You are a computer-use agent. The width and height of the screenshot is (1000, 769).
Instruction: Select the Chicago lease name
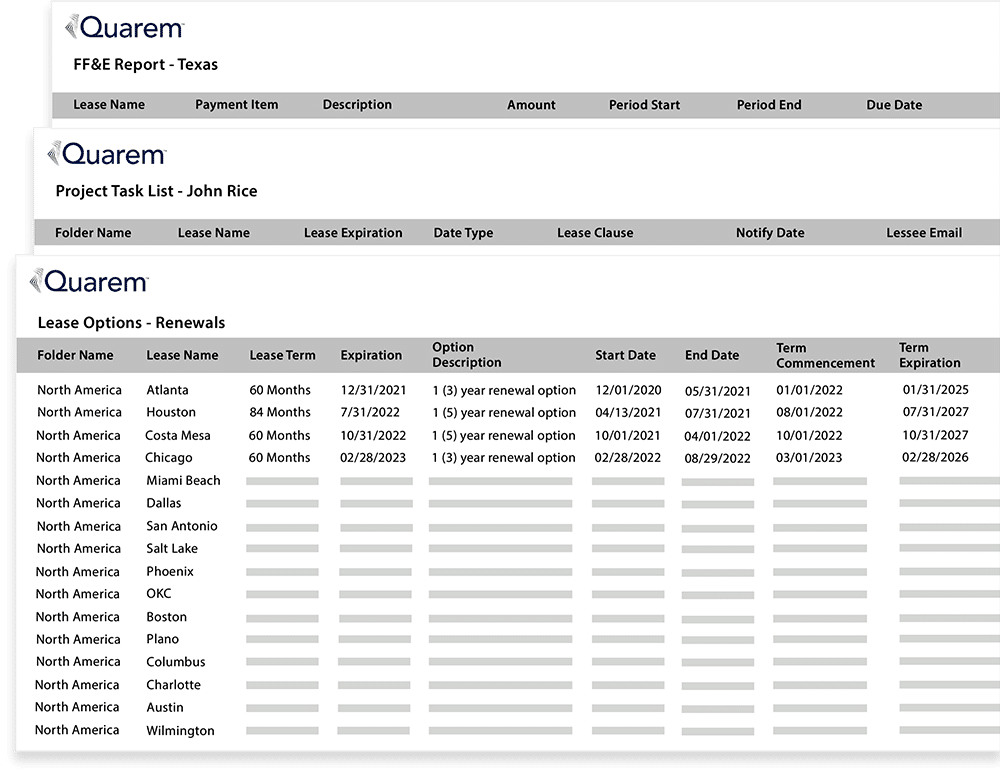[x=168, y=458]
